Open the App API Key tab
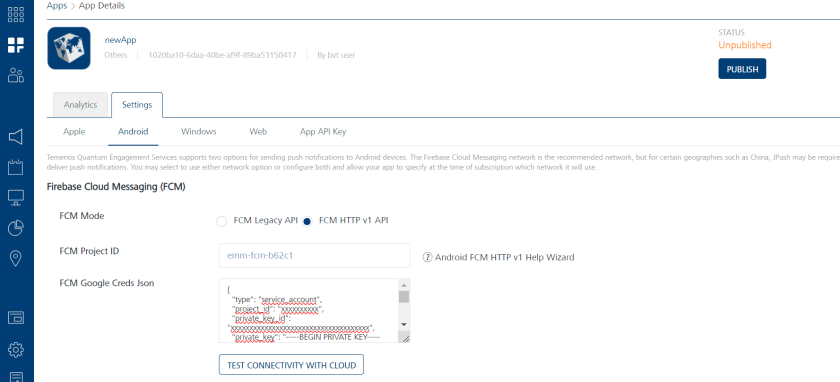The height and width of the screenshot is (382, 840). 323,131
